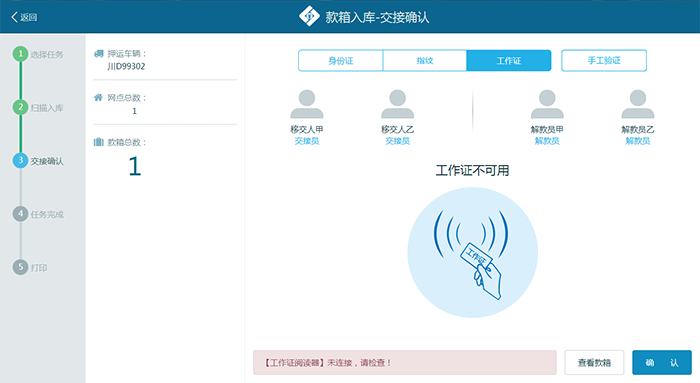The image size is (700, 383).
Task: Select the 解款员甲 avatar
Action: (547, 104)
